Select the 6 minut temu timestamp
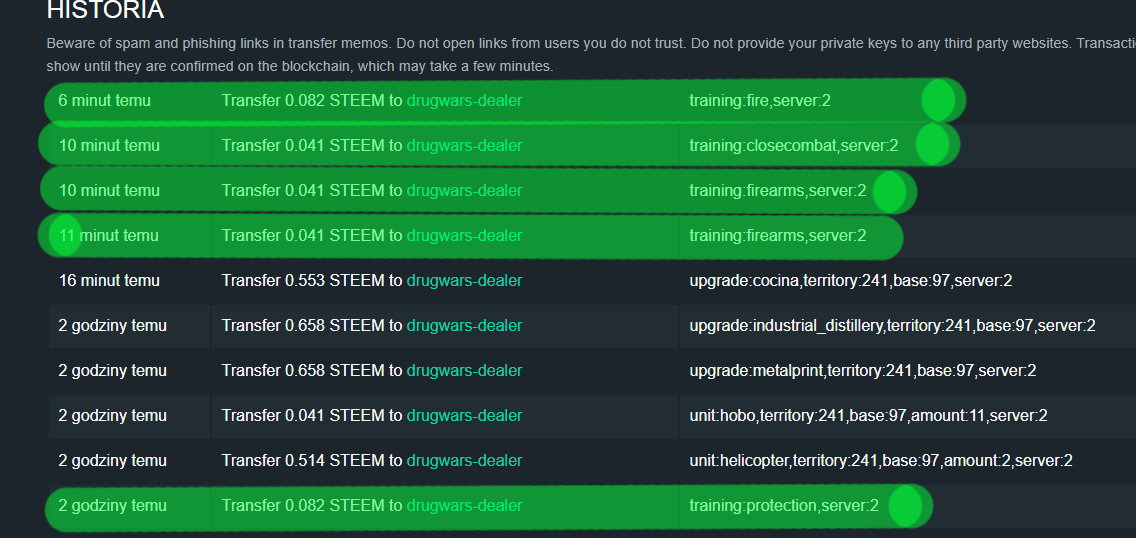 click(x=104, y=101)
